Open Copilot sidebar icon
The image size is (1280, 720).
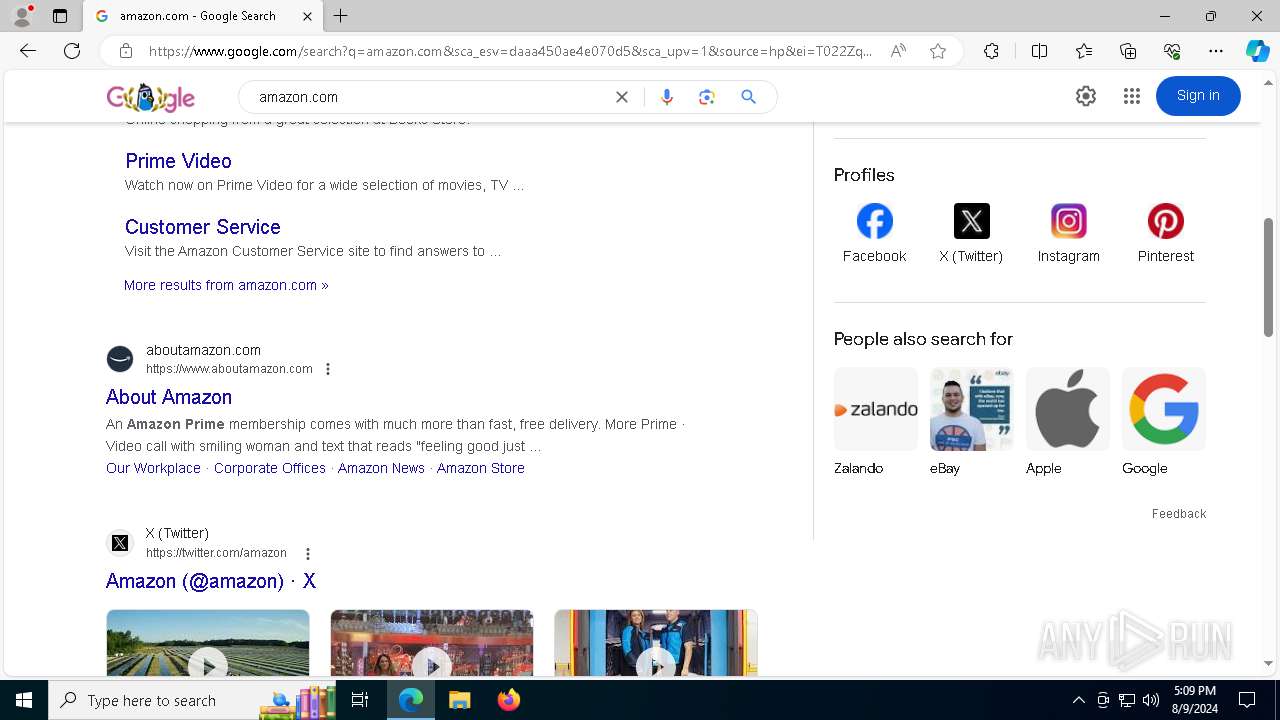pos(1257,51)
